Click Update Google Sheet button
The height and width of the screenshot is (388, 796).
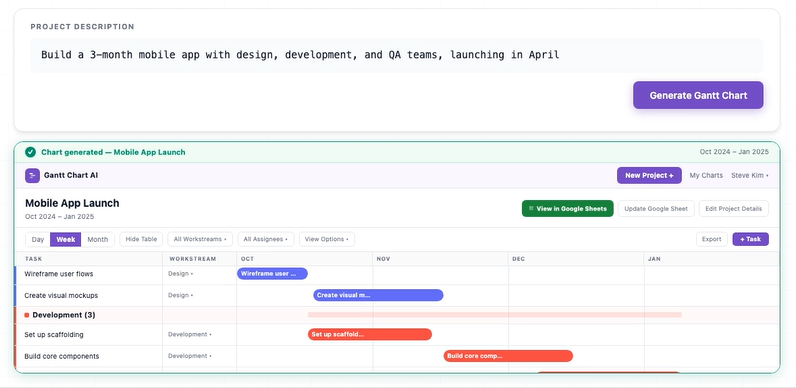coord(656,208)
